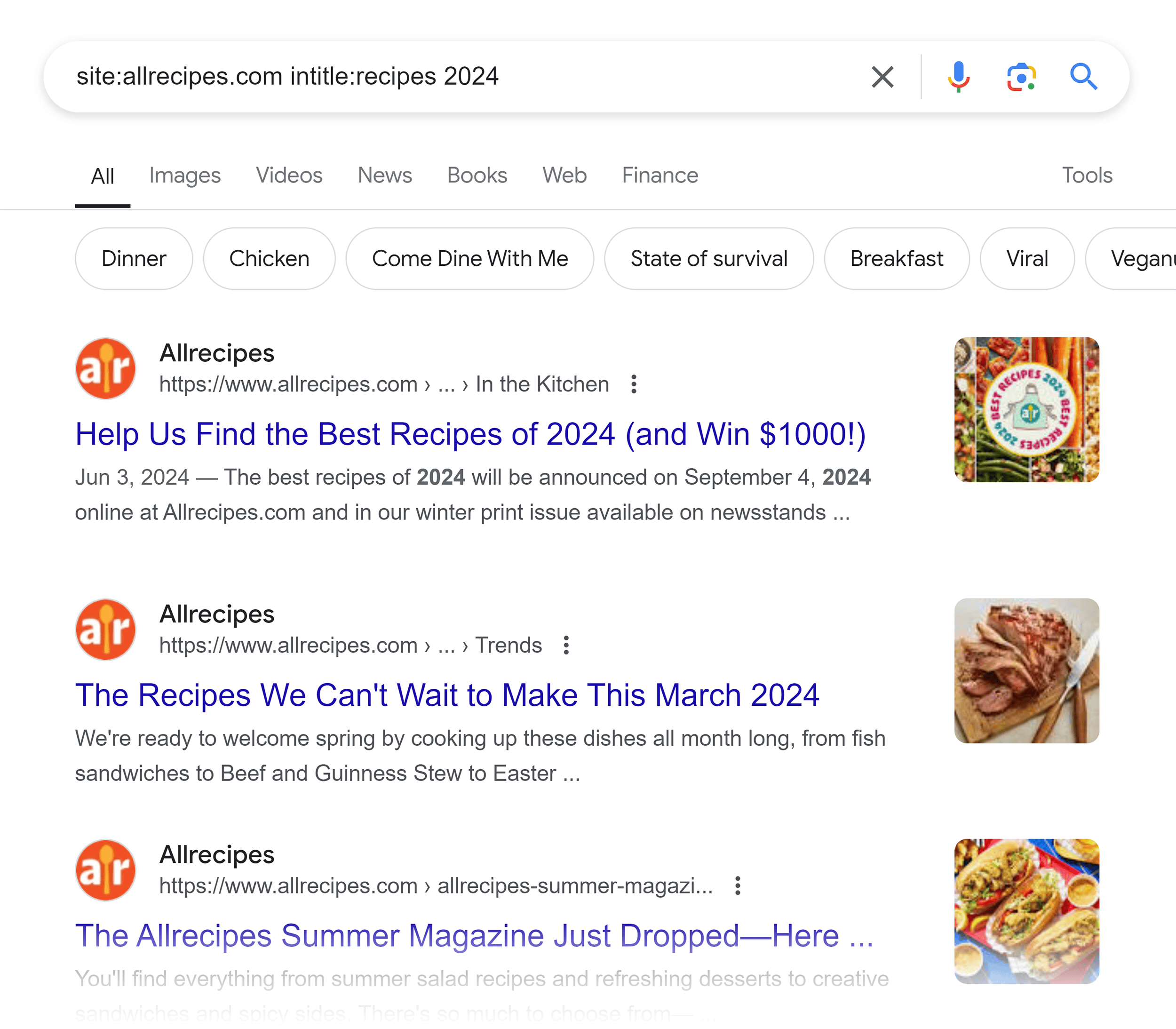This screenshot has height=1029, width=1176.
Task: Switch to the News tab
Action: click(384, 175)
